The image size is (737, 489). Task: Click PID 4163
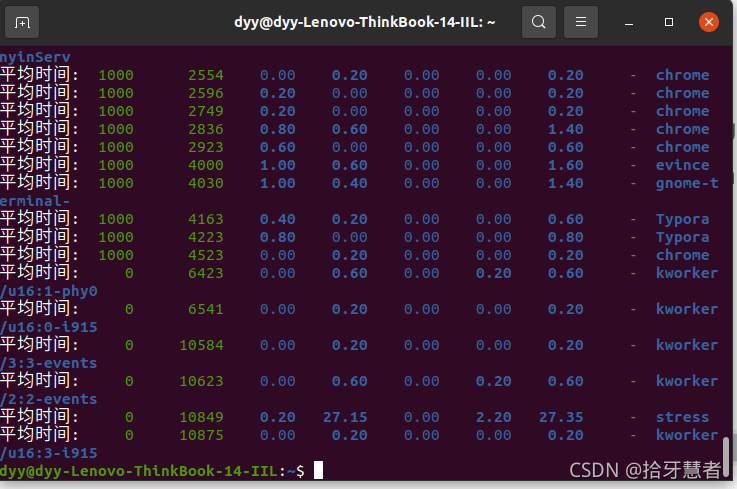[x=206, y=219]
